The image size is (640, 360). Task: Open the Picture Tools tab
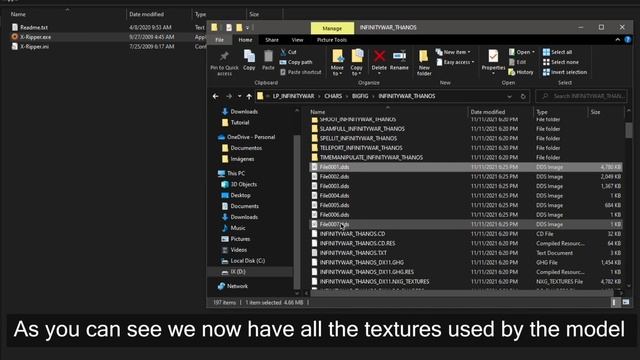[x=332, y=40]
